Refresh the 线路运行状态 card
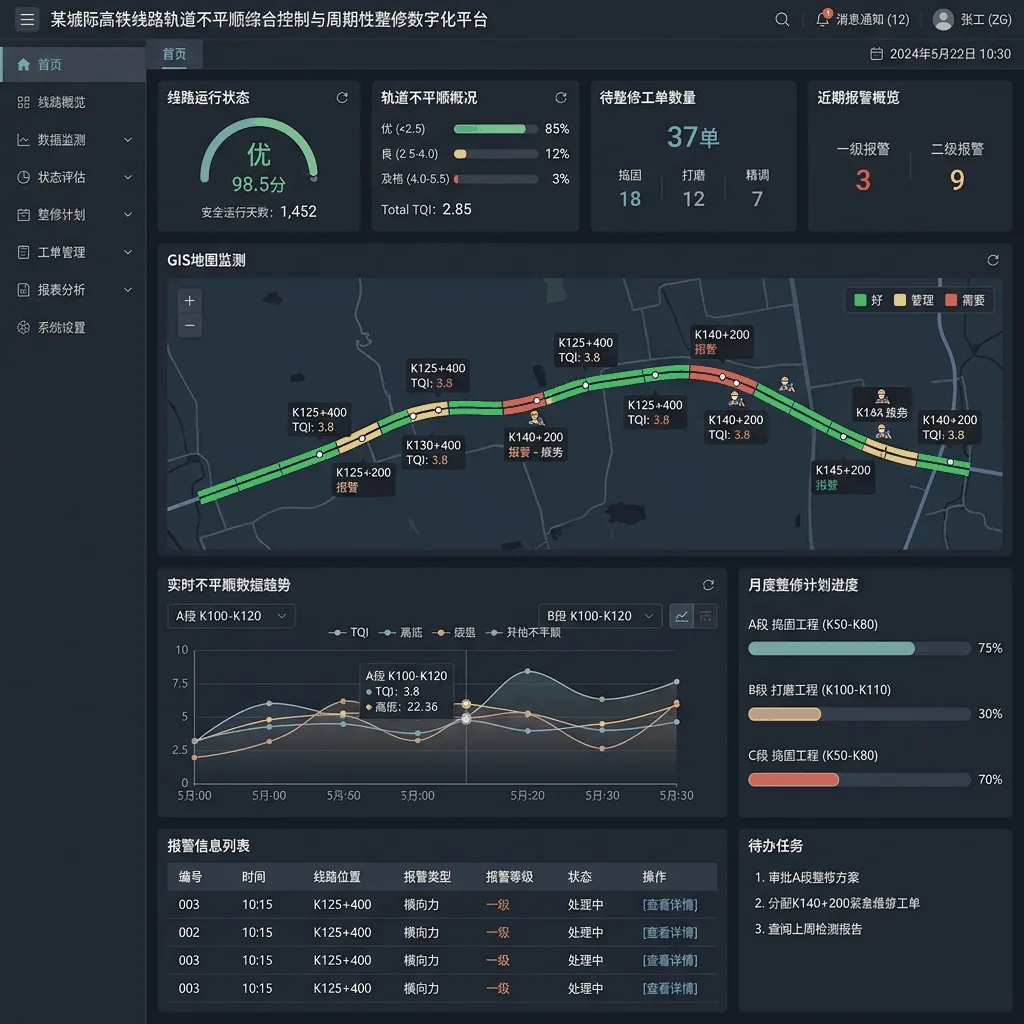This screenshot has width=1024, height=1024. pyautogui.click(x=342, y=98)
